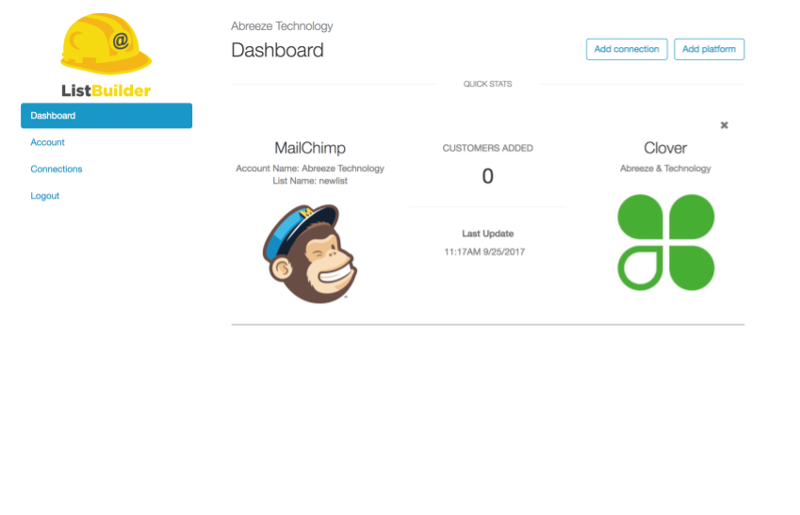
Task: Select Logout in the sidebar
Action: point(45,196)
